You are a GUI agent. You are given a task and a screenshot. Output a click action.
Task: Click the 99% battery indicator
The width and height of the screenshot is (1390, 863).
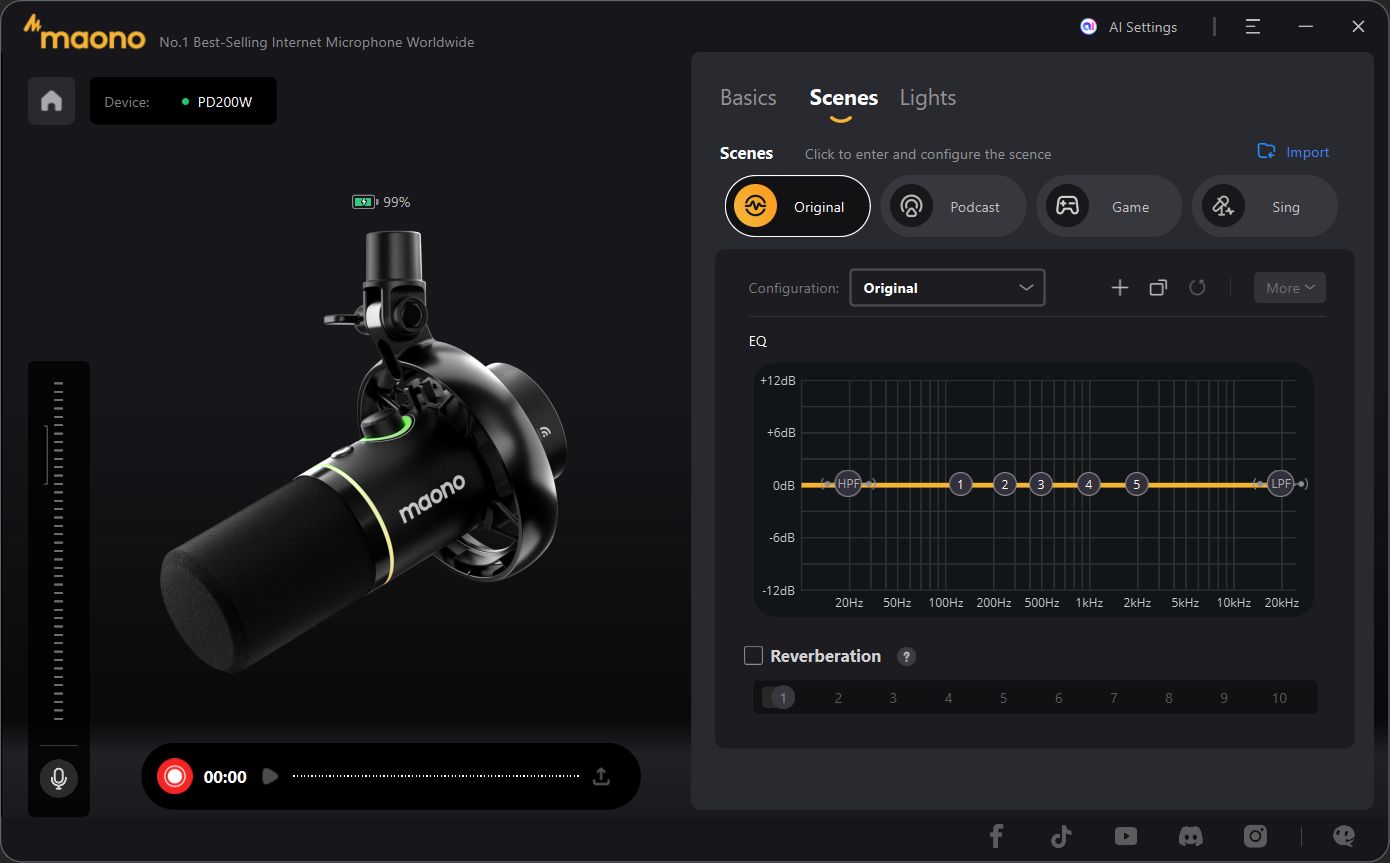381,202
